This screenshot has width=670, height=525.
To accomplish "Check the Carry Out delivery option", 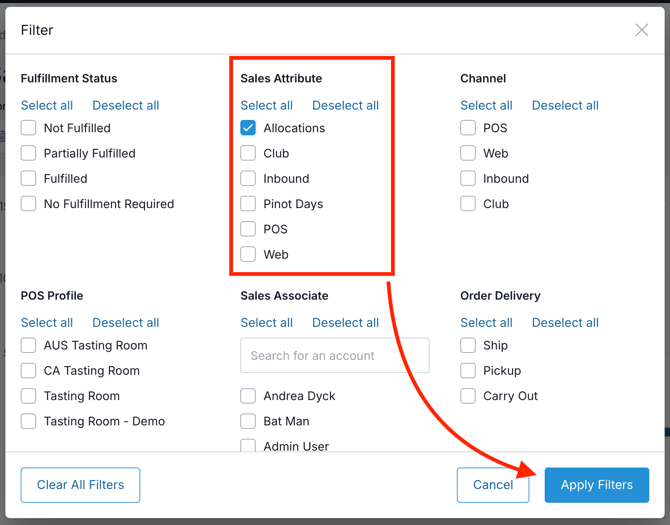I will [x=468, y=396].
